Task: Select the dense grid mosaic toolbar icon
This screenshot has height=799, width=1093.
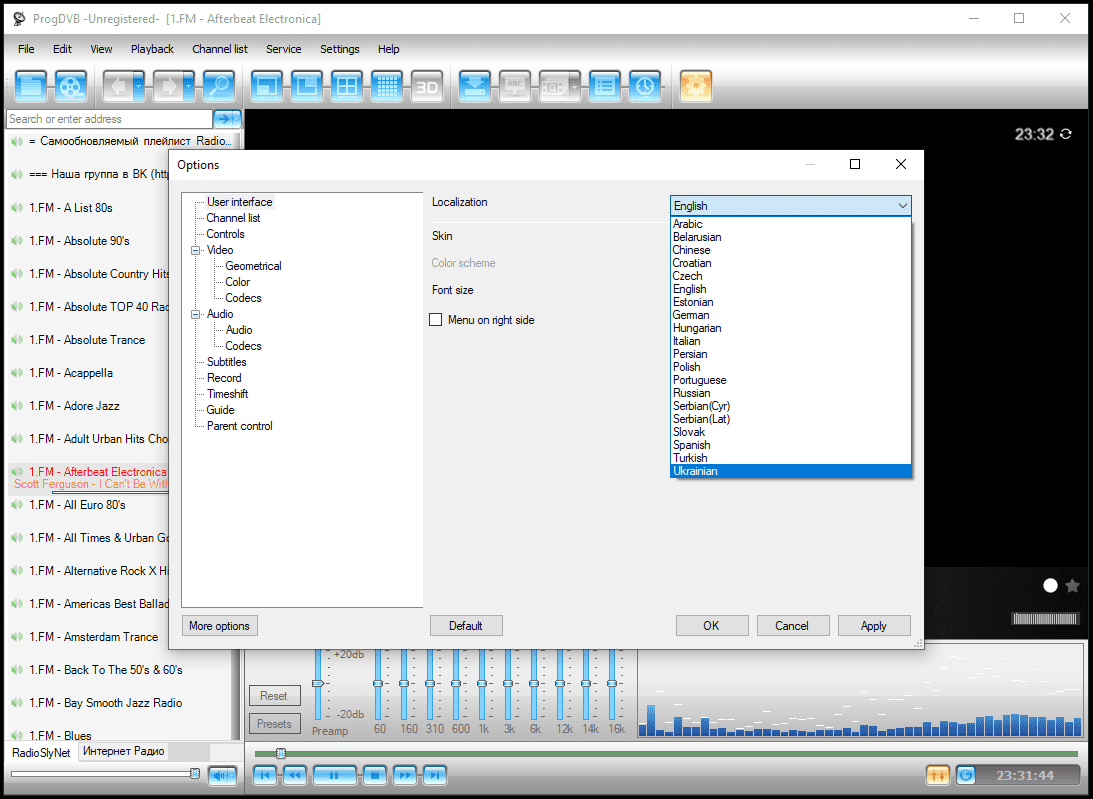Action: (x=387, y=86)
